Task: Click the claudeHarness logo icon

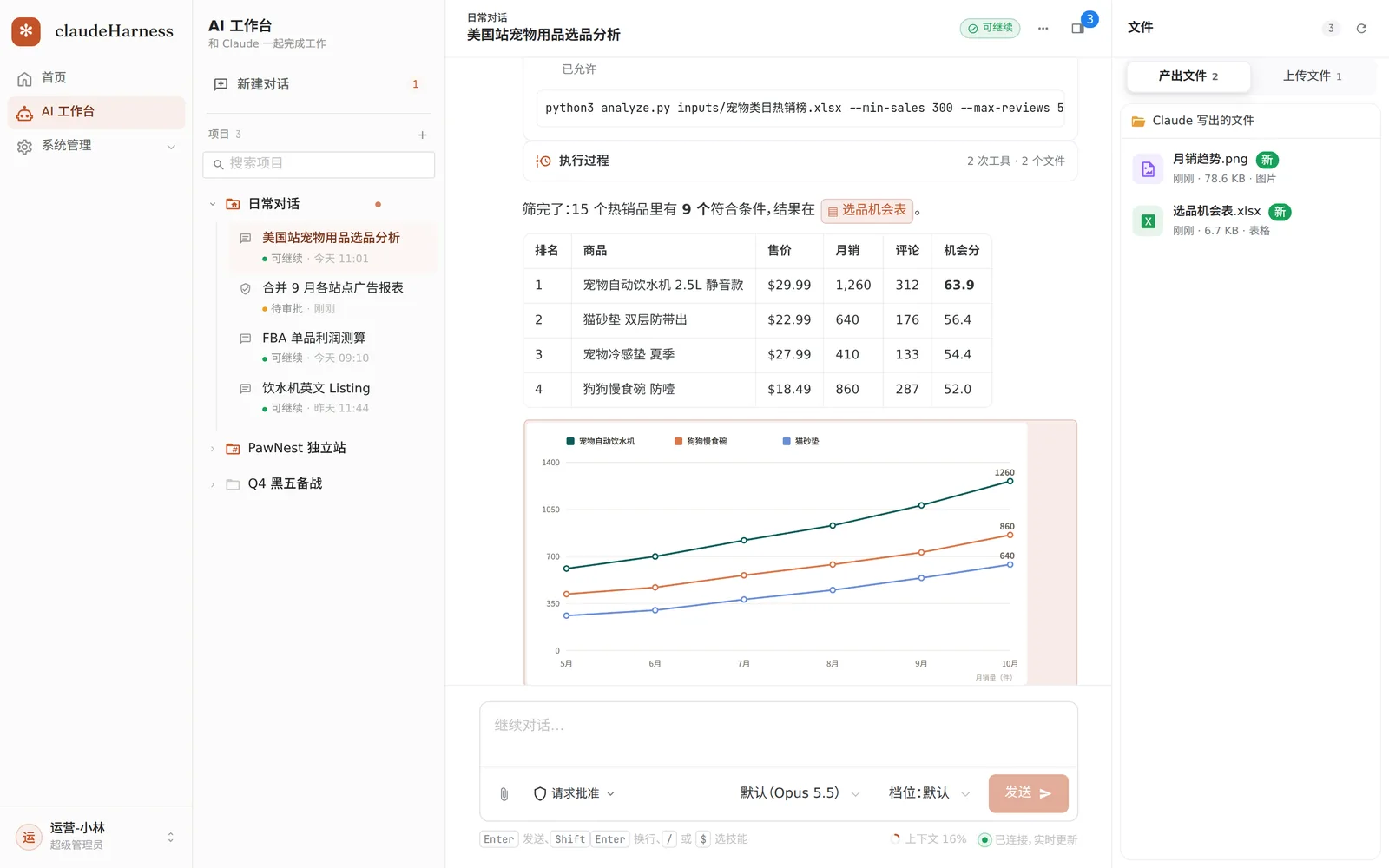Action: 26,31
